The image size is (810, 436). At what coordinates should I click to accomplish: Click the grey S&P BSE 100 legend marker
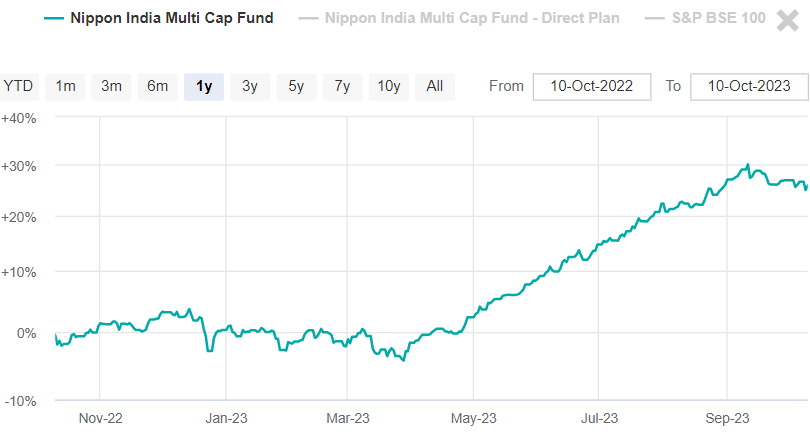point(656,19)
